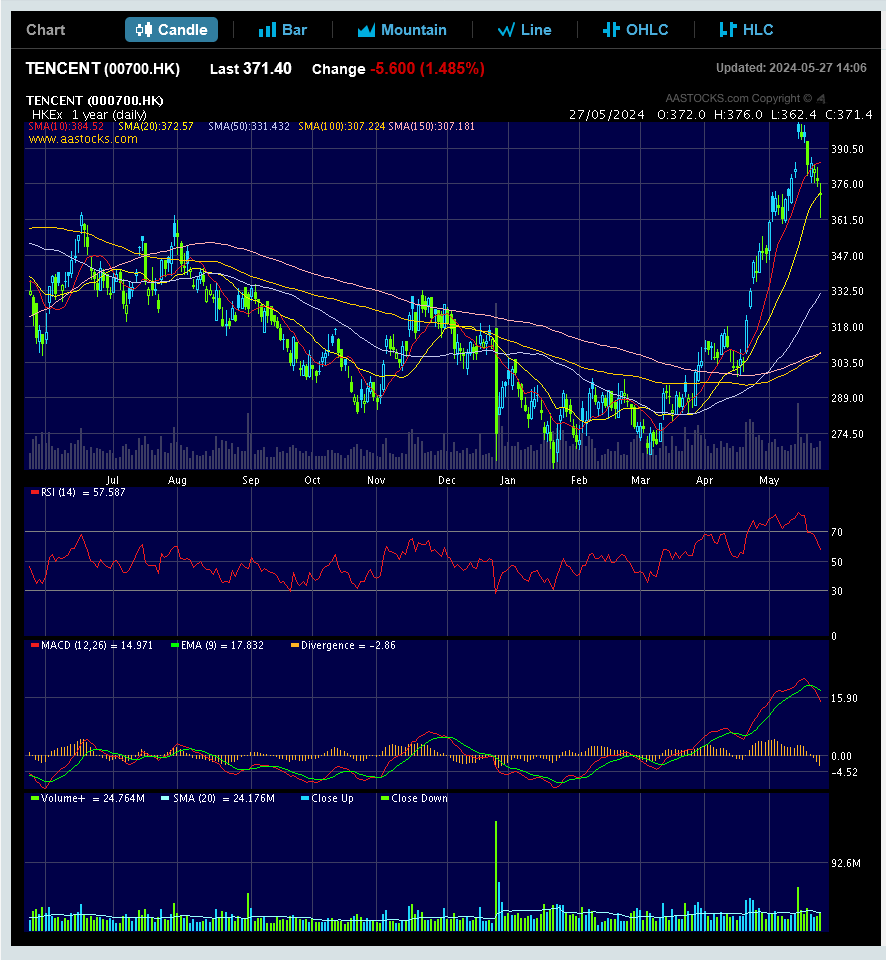Switch to the OHLC chart type
Screen dimensions: 886x960
pos(636,29)
